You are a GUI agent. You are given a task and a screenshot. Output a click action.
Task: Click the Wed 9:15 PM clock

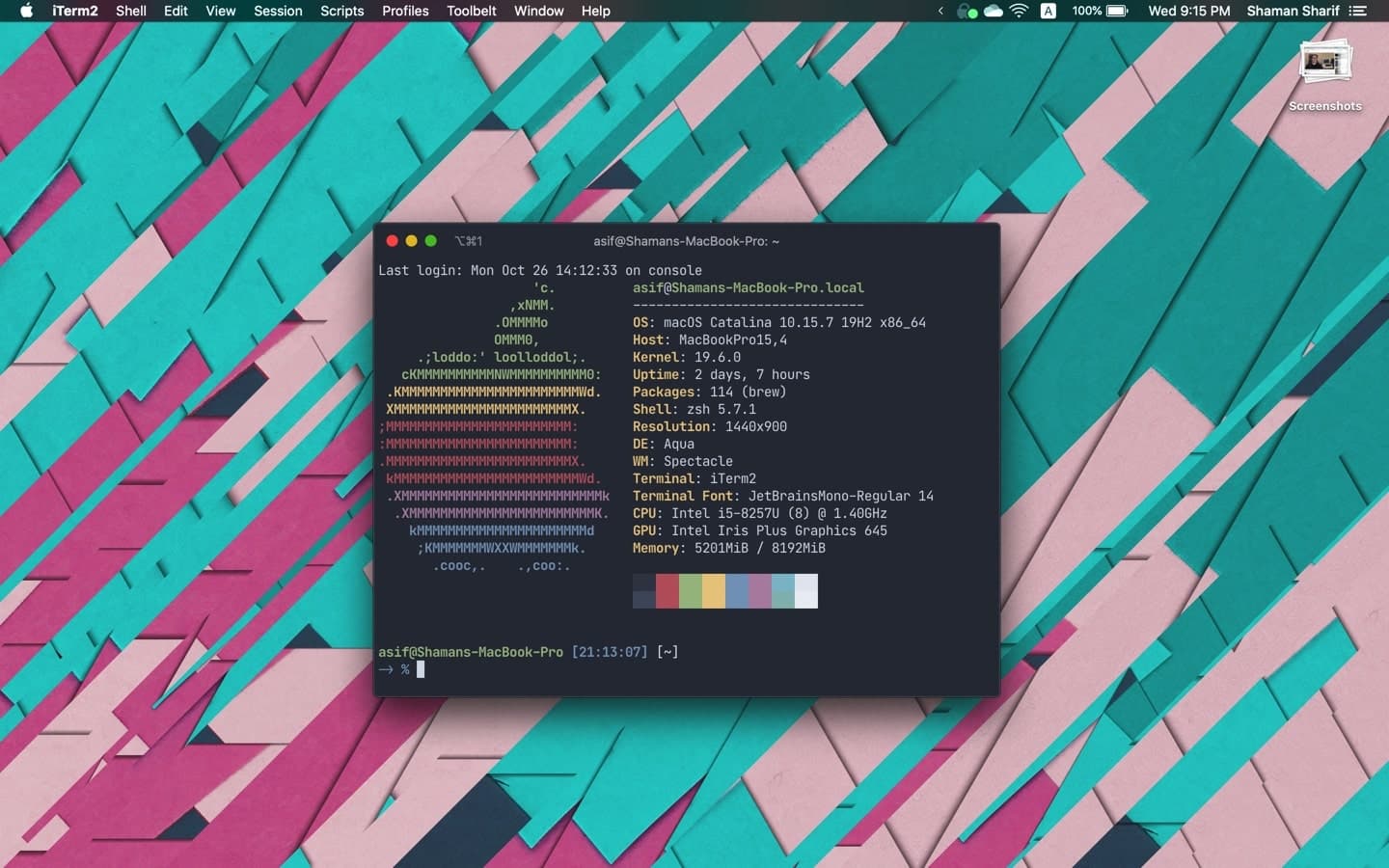tap(1188, 11)
